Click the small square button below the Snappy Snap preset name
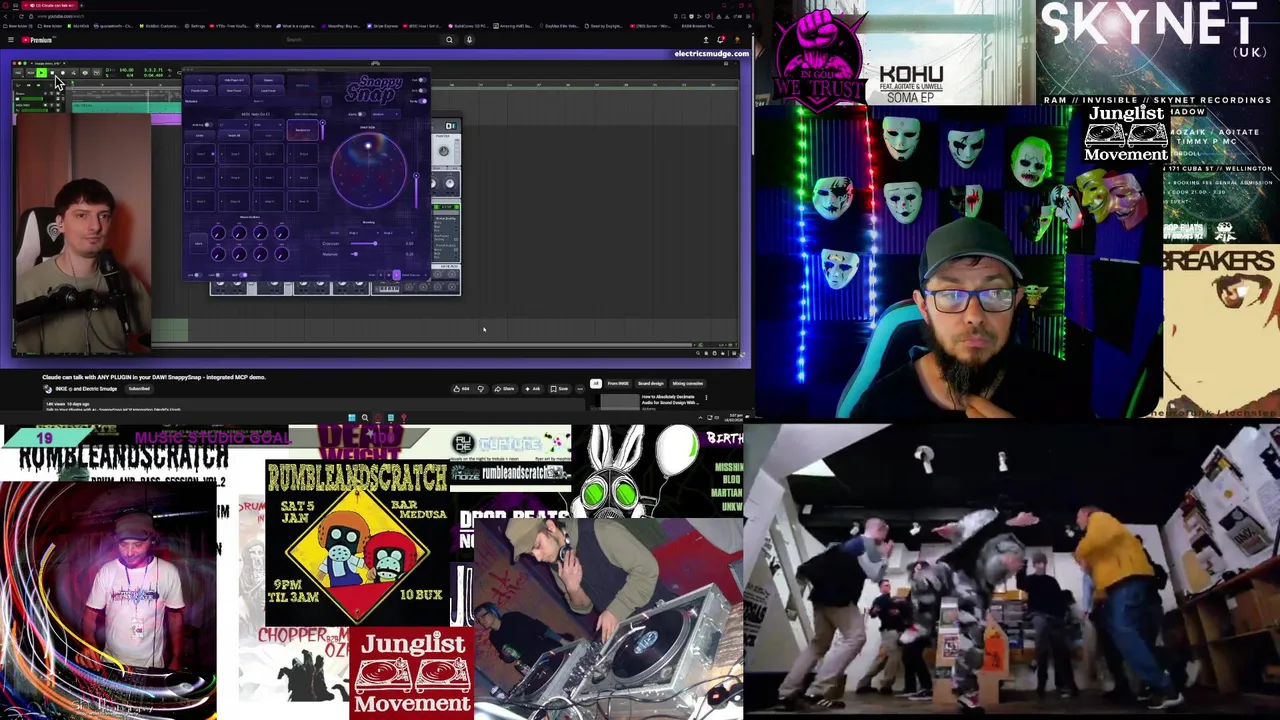Screen dimensions: 1280x720 click(327, 101)
